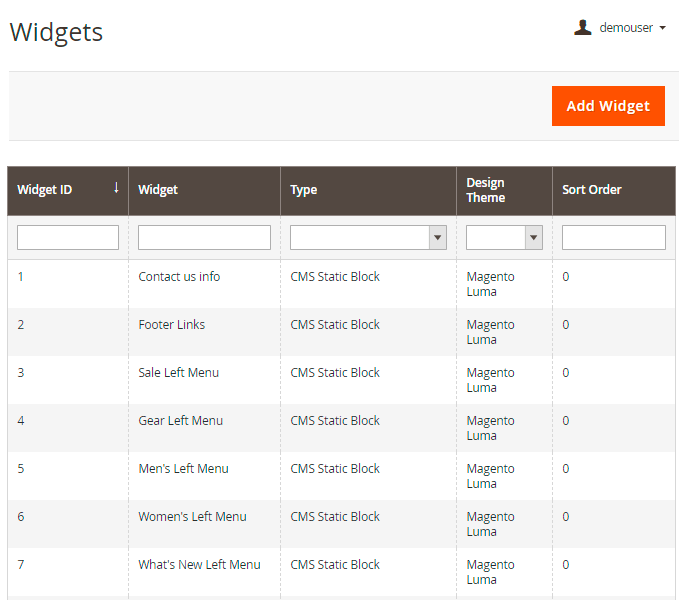Sort by Widget column header
This screenshot has width=685, height=600.
point(158,190)
